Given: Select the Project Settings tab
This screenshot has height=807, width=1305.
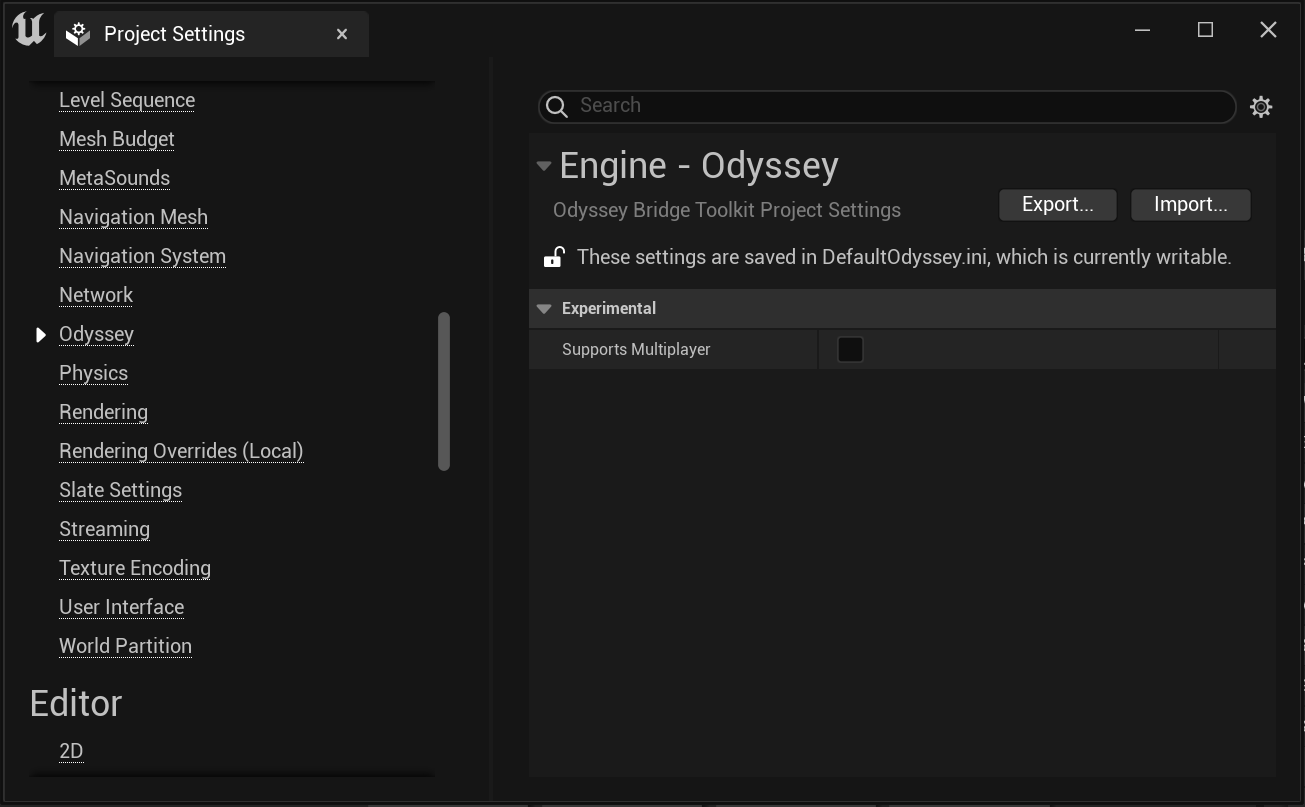Looking at the screenshot, I should click(211, 34).
